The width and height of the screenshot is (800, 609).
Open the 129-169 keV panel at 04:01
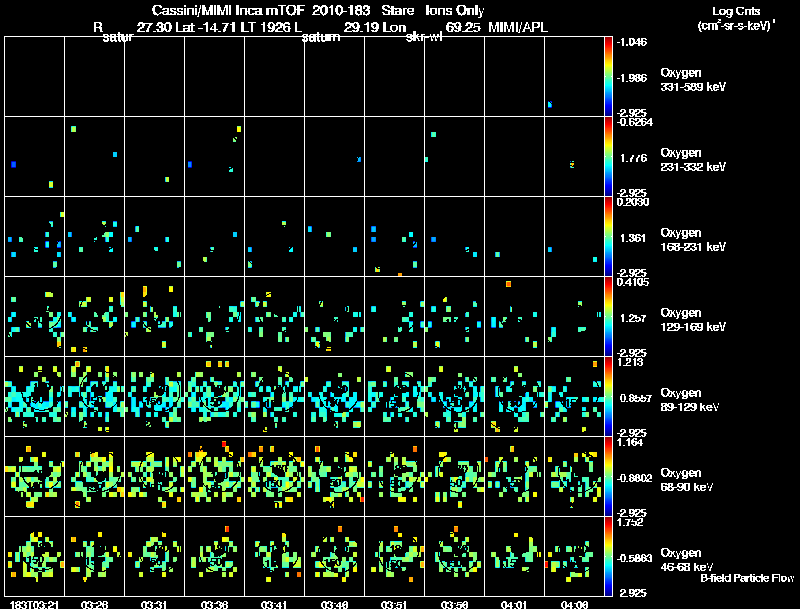(515, 316)
